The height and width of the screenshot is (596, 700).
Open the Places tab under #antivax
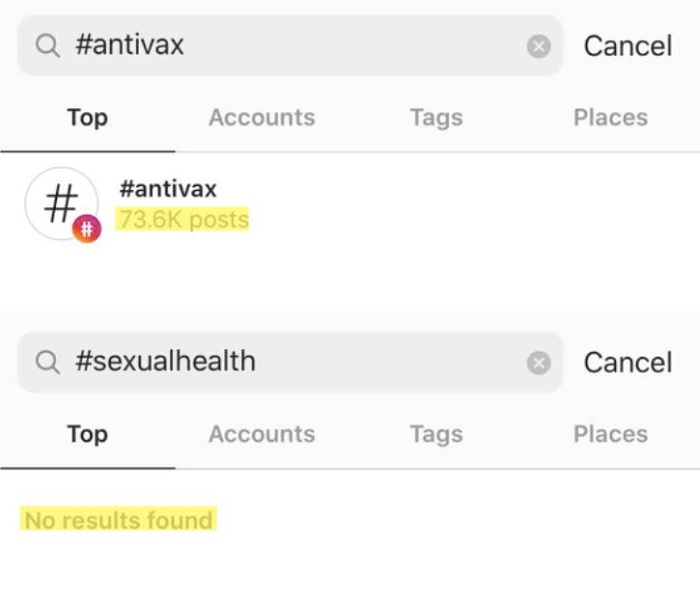pos(610,118)
